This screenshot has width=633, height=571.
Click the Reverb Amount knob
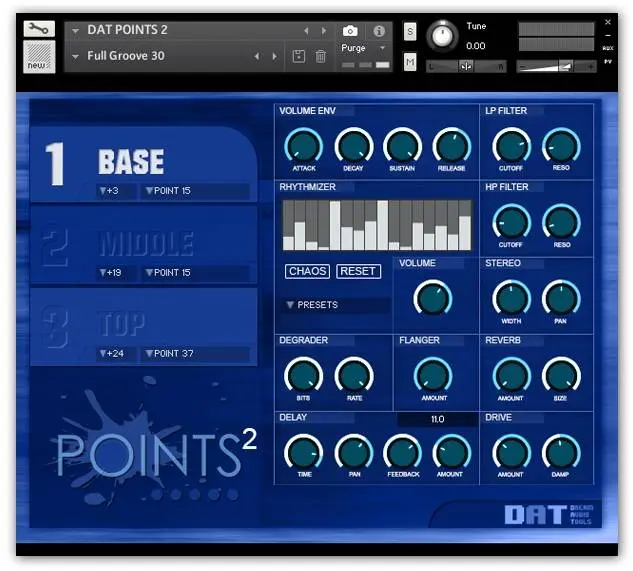click(511, 376)
